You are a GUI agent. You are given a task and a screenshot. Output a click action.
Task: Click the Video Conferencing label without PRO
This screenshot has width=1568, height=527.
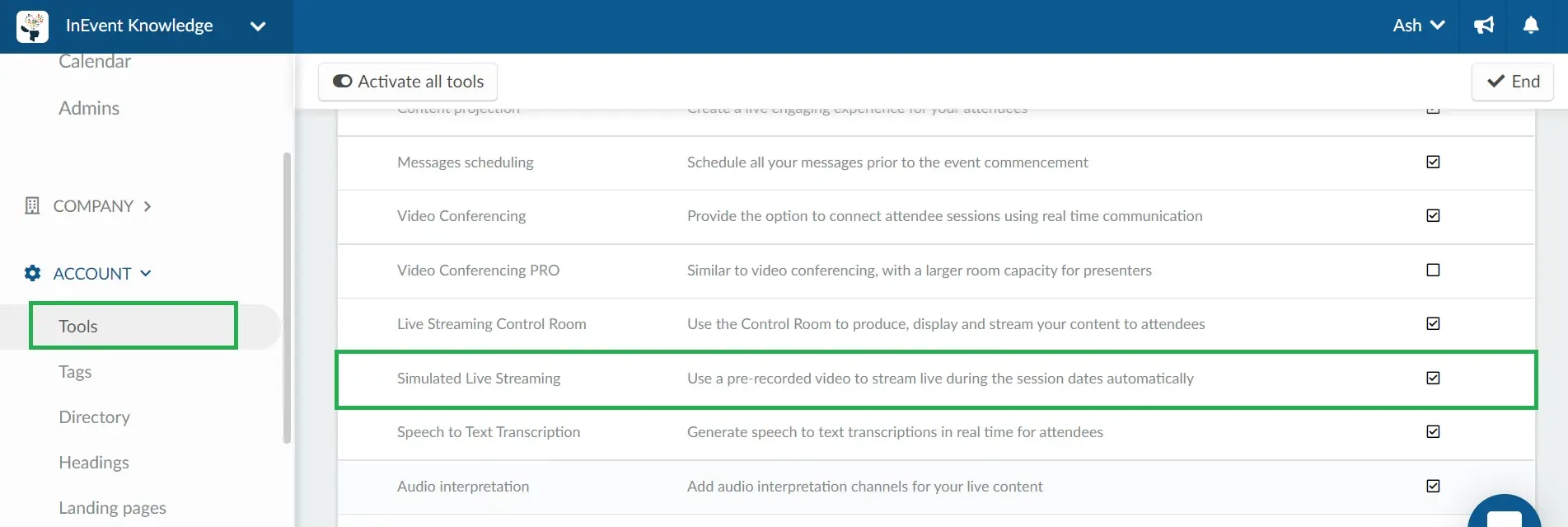click(x=461, y=216)
